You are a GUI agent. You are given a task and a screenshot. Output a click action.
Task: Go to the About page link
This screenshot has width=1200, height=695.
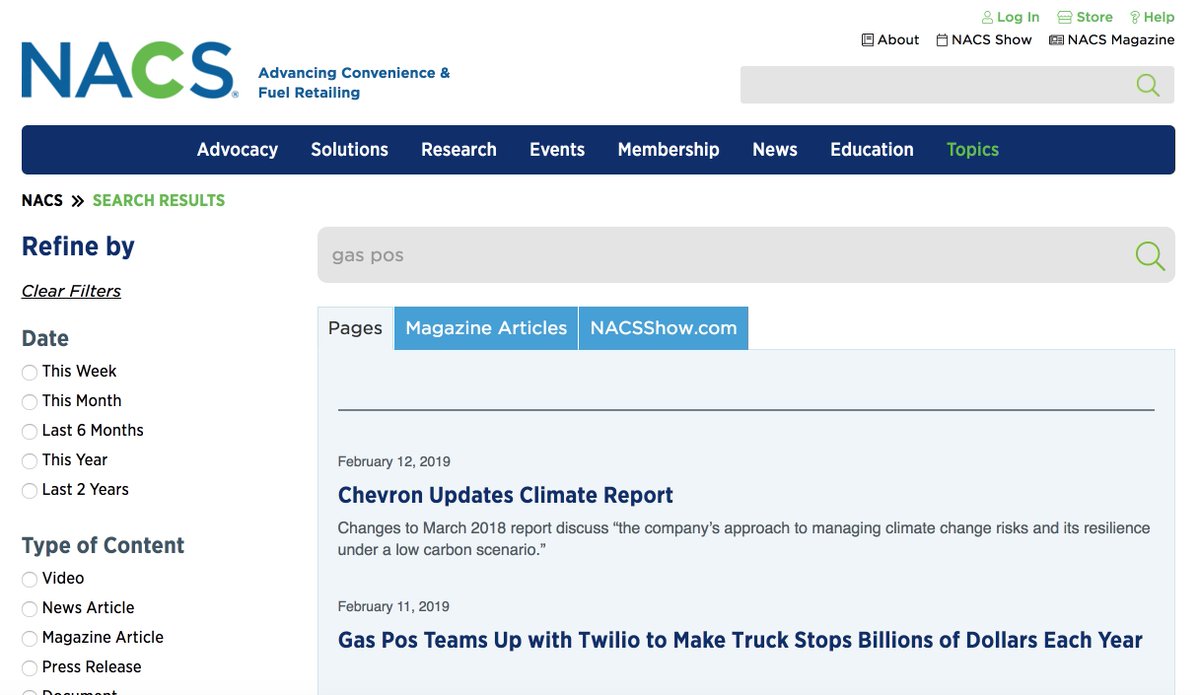(898, 40)
